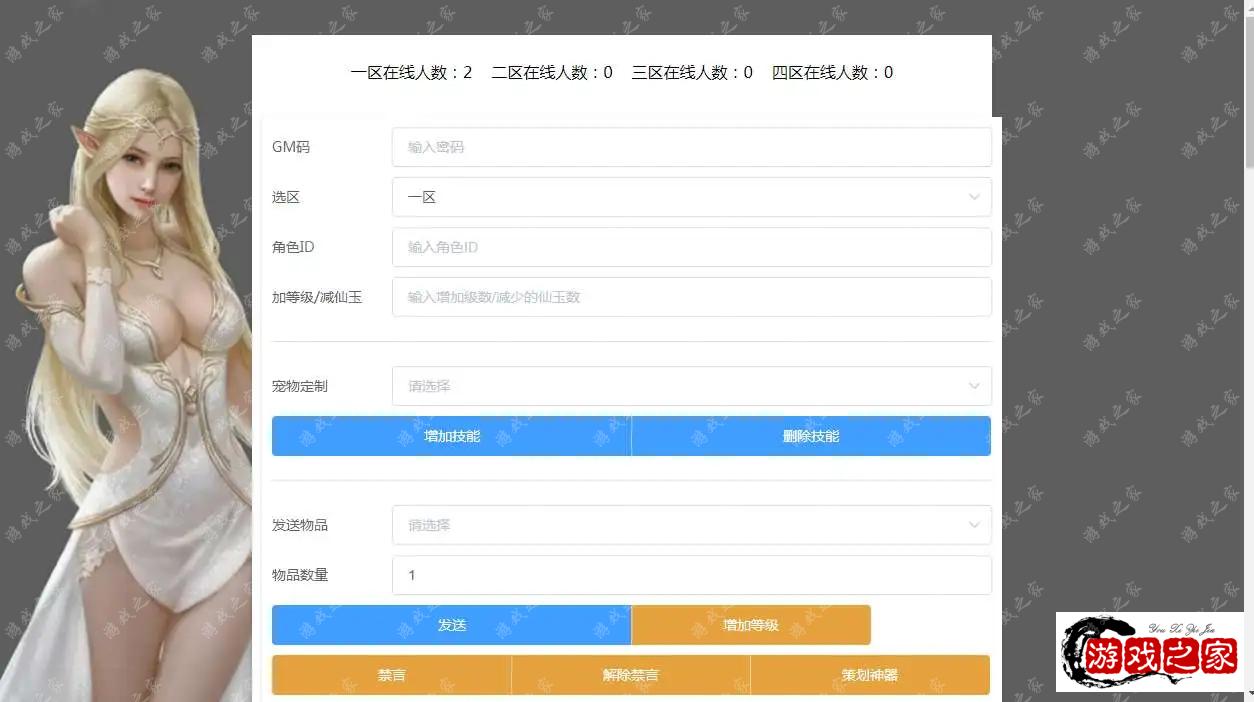
Task: Click the 解除禁言 unmute button
Action: coord(630,675)
